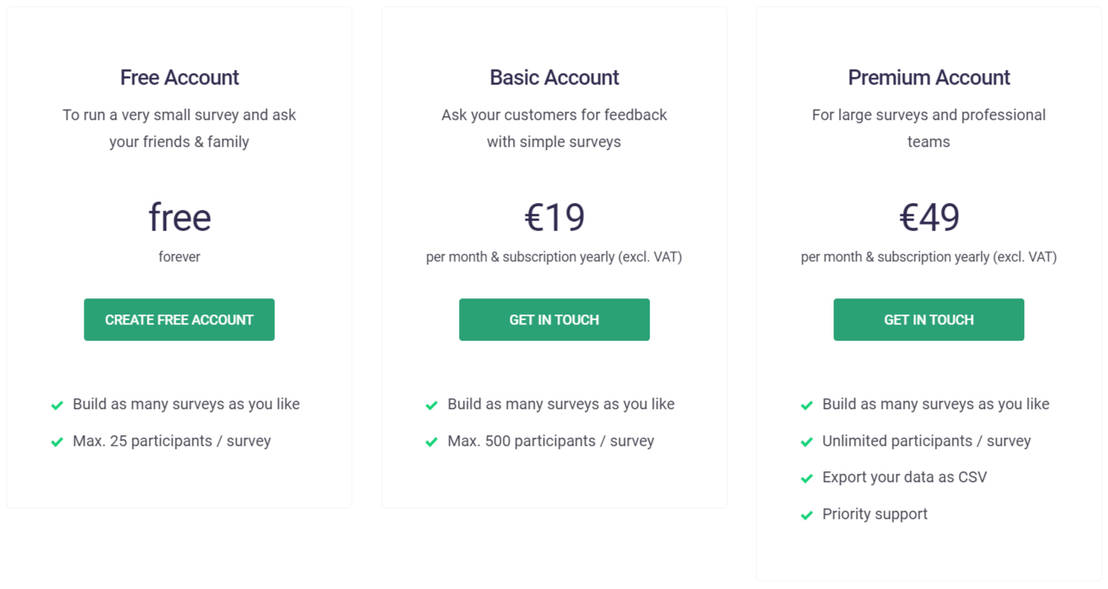The image size is (1108, 589).
Task: Click the 'free forever' price label
Action: (x=179, y=225)
